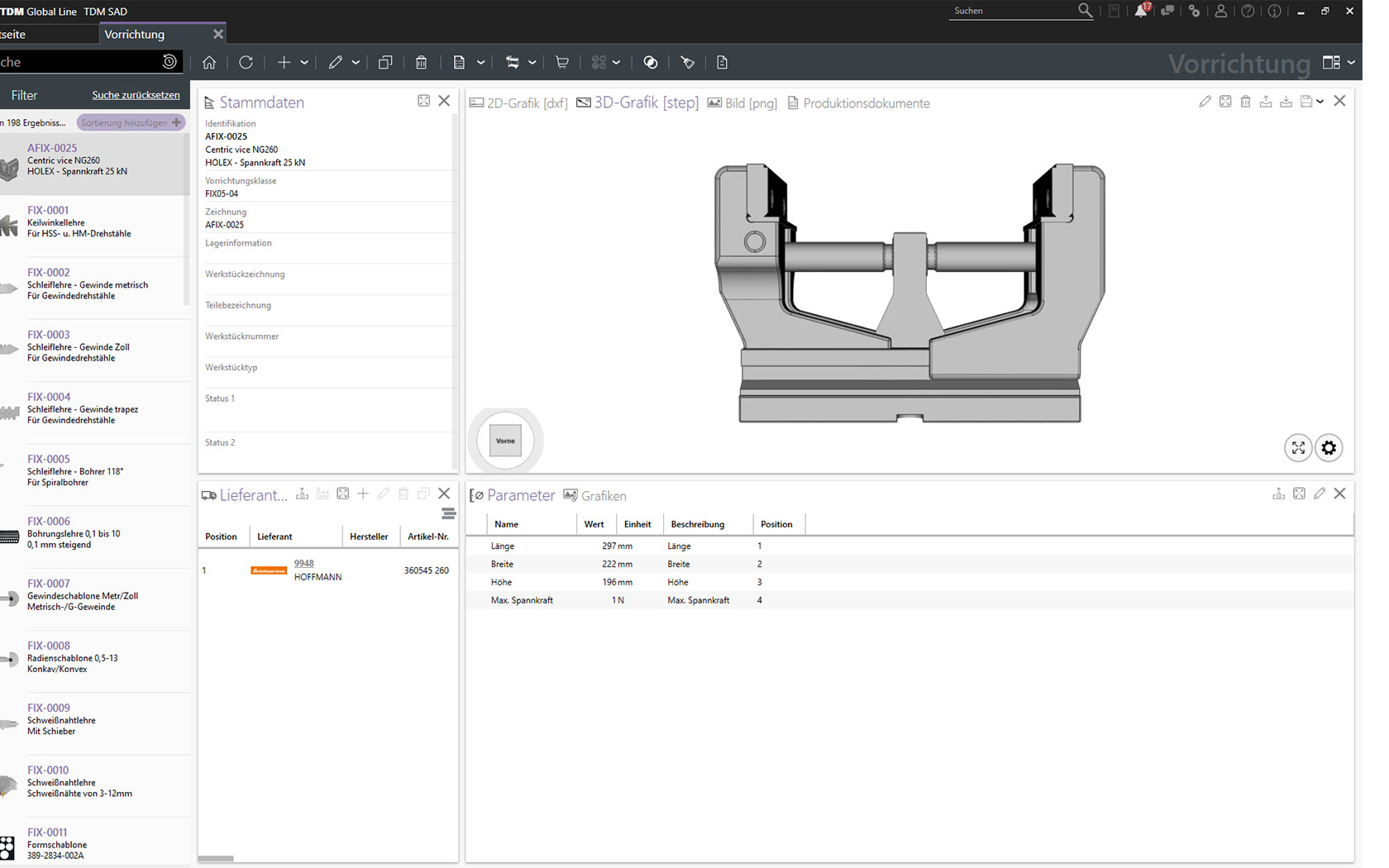Viewport: 1389px width, 868px height.
Task: Open the add-new dropdown arrow
Action: point(304,62)
